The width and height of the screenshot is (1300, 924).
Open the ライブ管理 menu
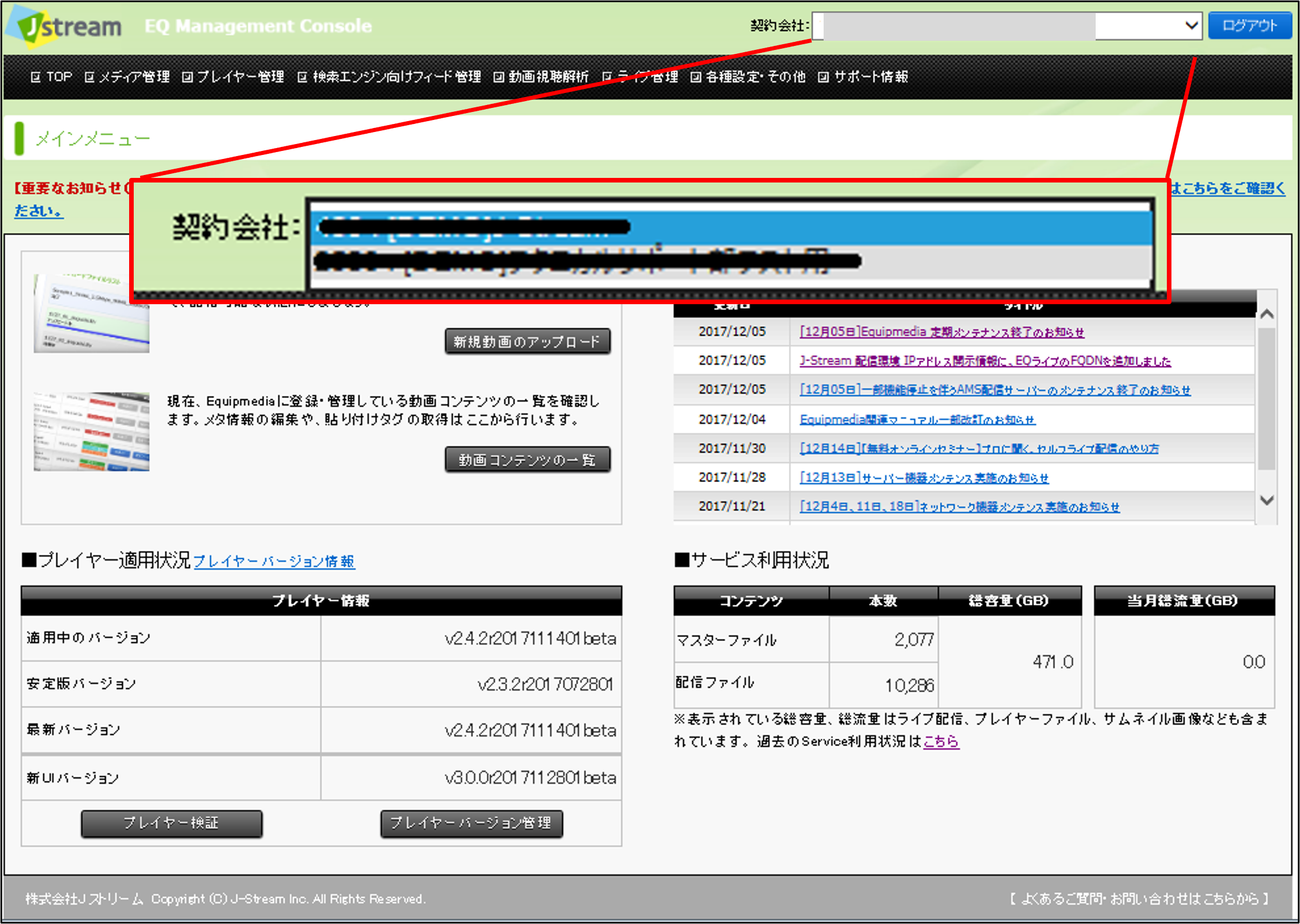pyautogui.click(x=641, y=76)
